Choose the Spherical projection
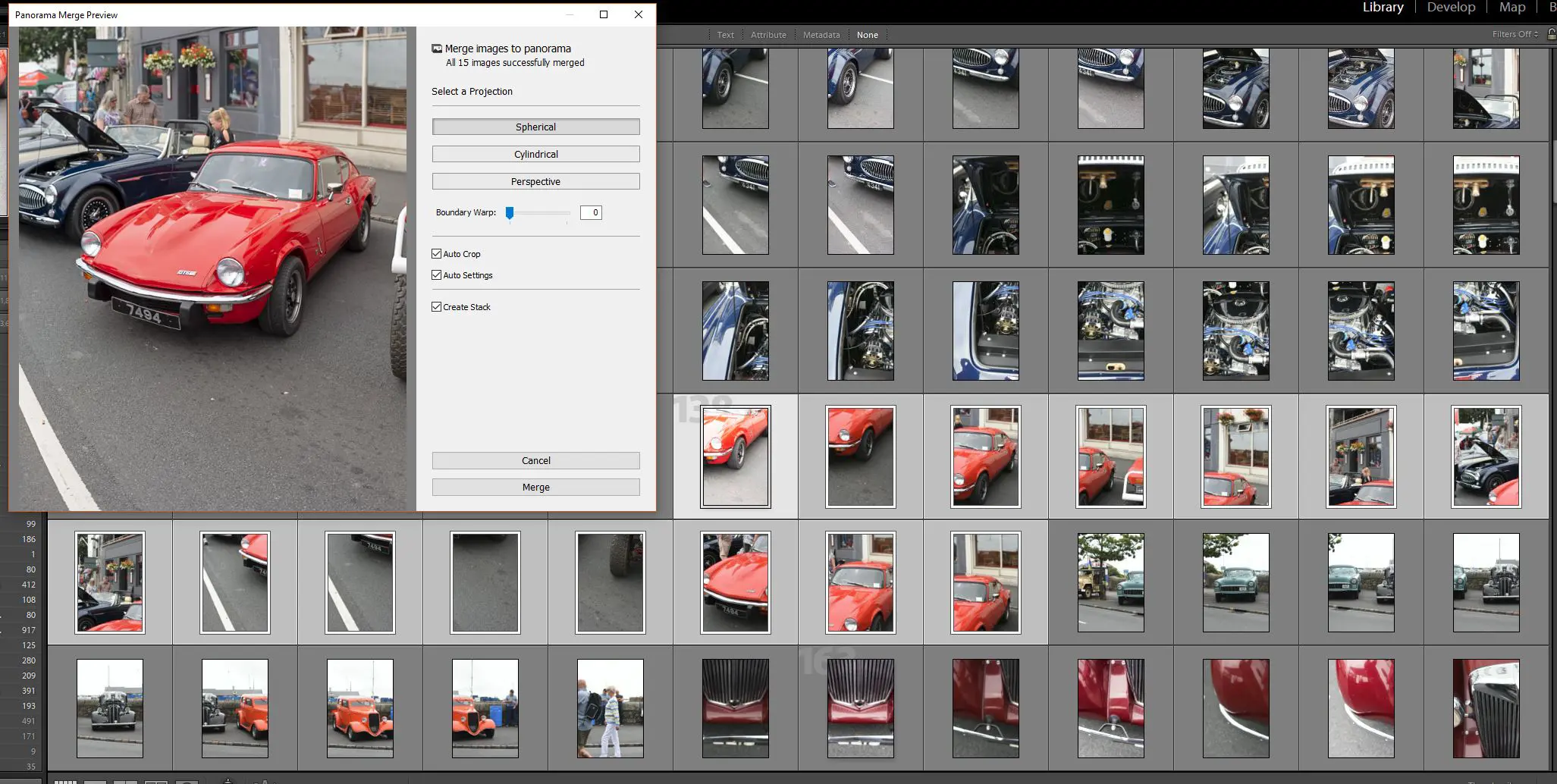Viewport: 1557px width, 784px height. 535,127
